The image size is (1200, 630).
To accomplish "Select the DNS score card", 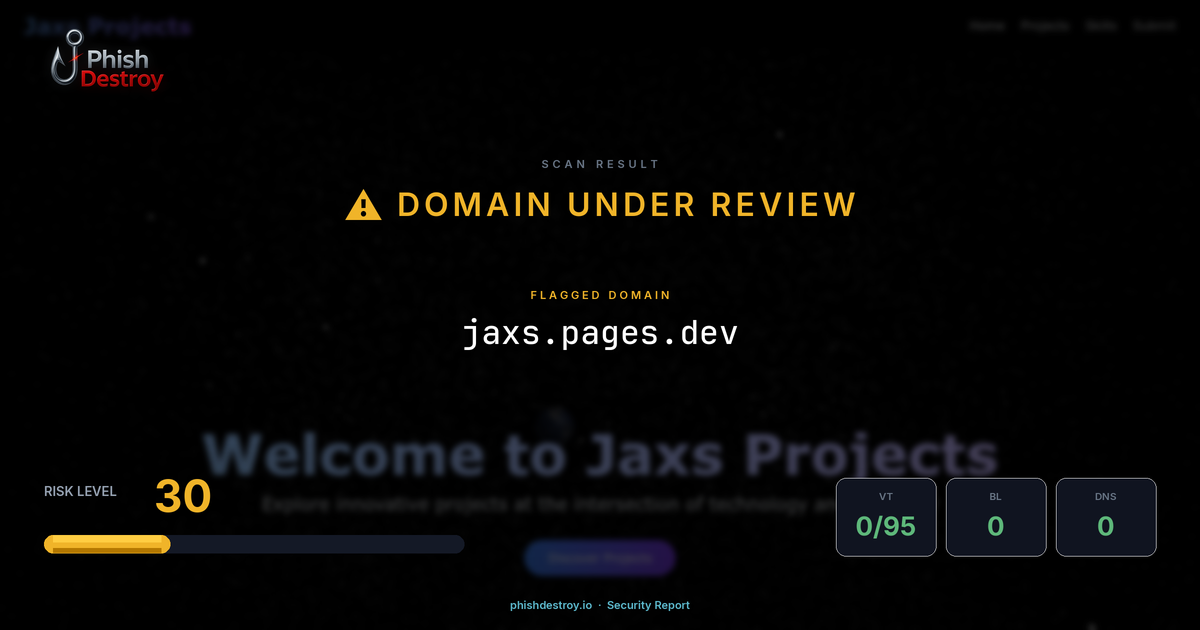I will pos(1106,516).
